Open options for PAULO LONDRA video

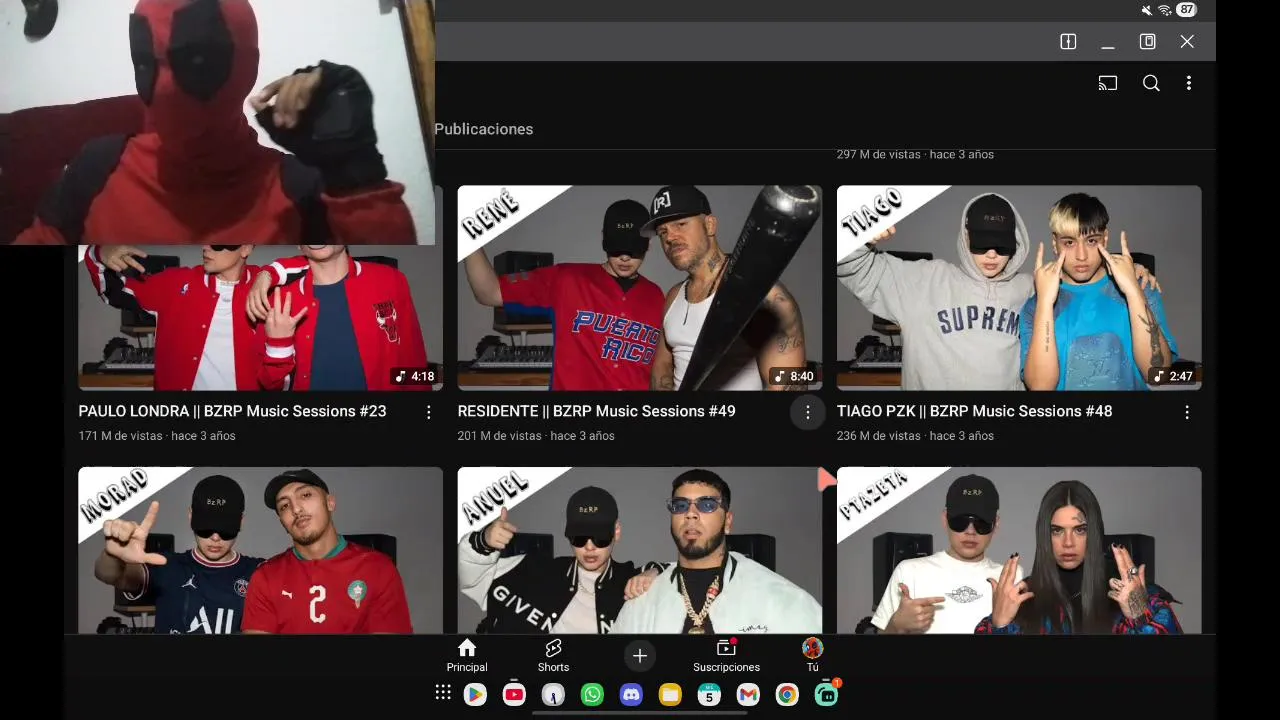click(x=429, y=412)
